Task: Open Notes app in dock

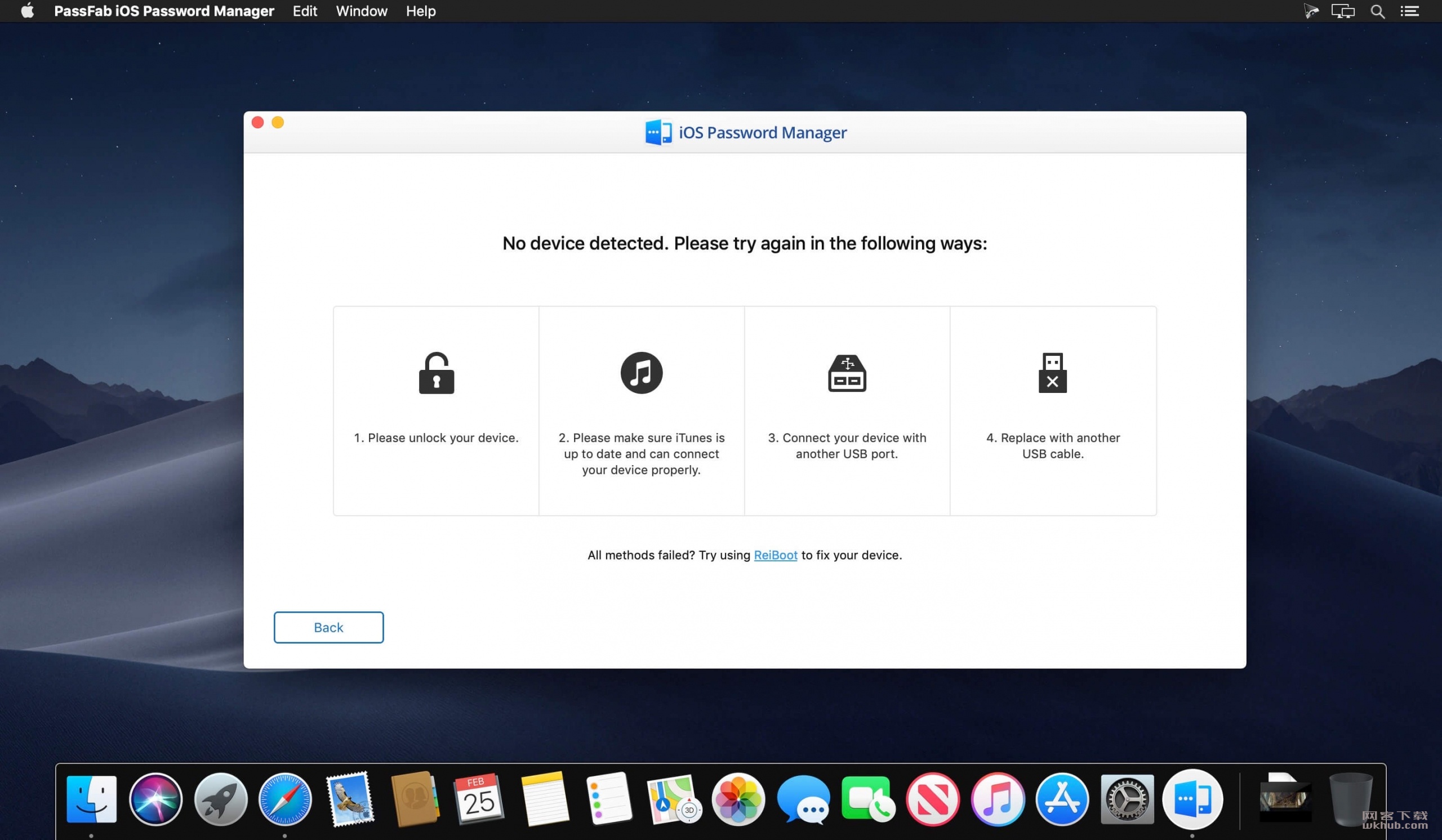Action: tap(544, 799)
